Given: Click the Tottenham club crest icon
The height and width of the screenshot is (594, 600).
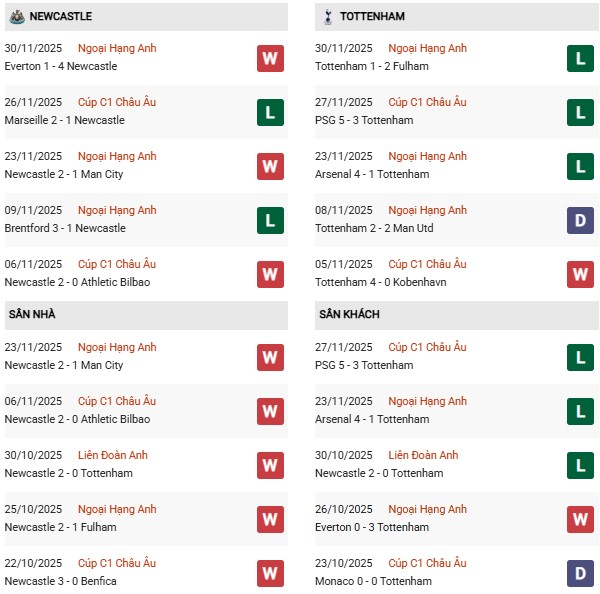Looking at the screenshot, I should (x=328, y=16).
